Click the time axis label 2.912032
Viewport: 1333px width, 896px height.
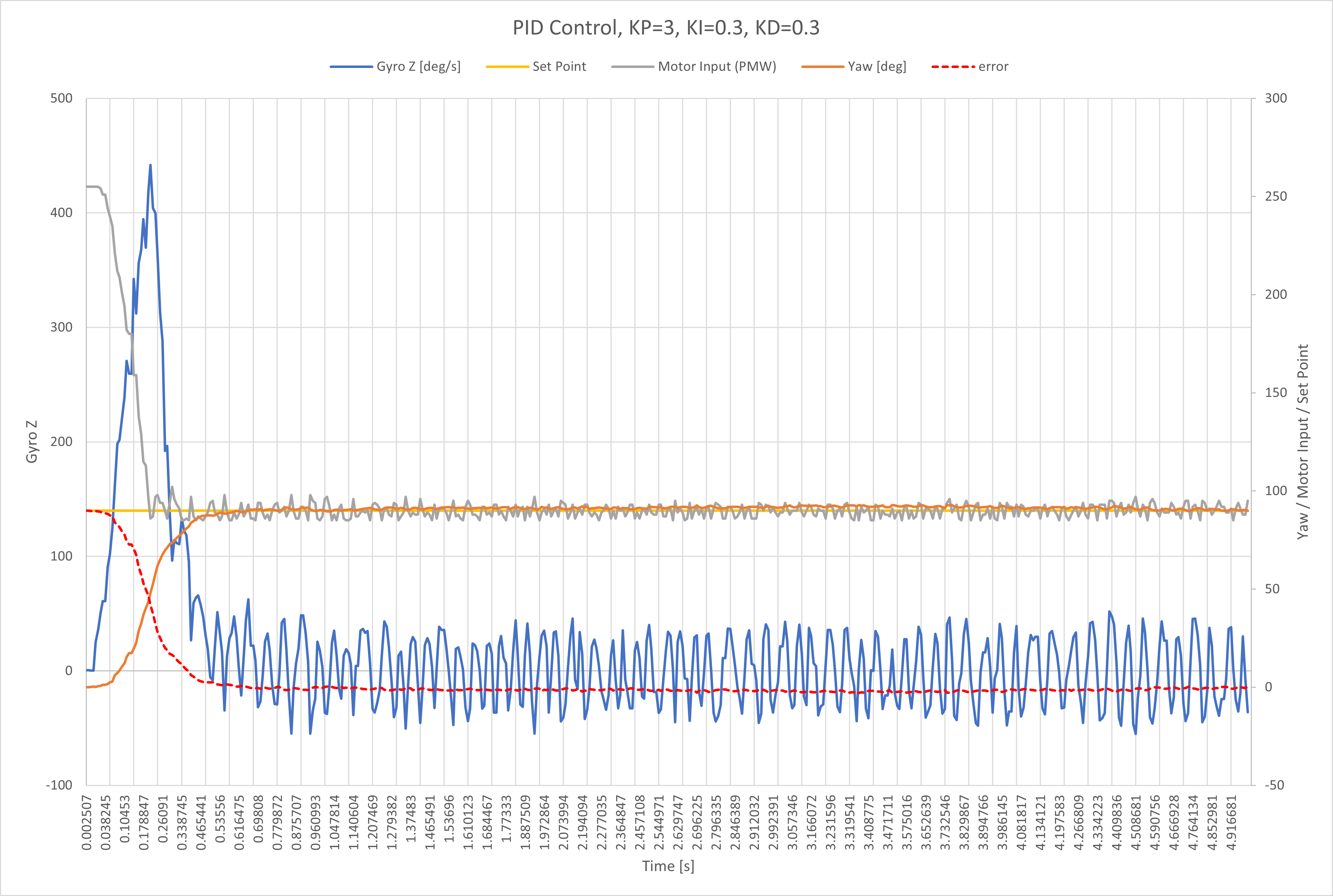click(x=755, y=822)
